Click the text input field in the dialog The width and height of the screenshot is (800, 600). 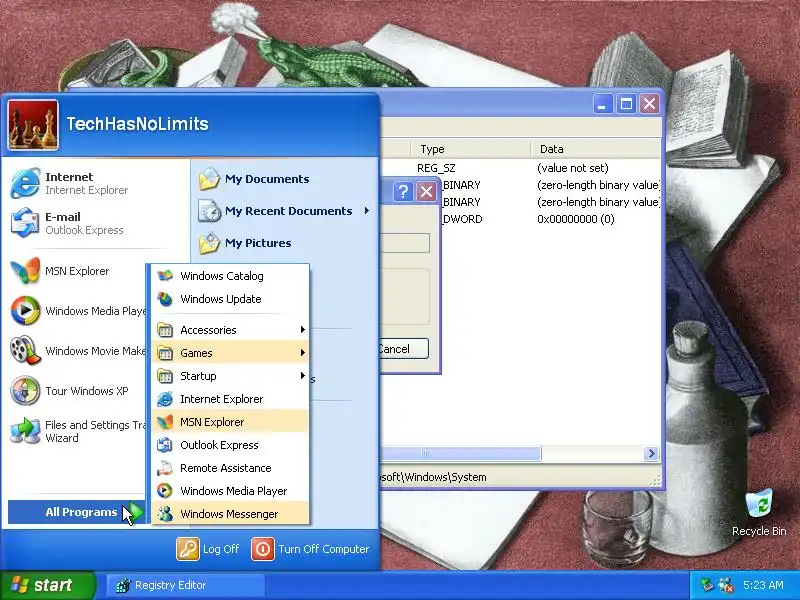click(x=405, y=243)
